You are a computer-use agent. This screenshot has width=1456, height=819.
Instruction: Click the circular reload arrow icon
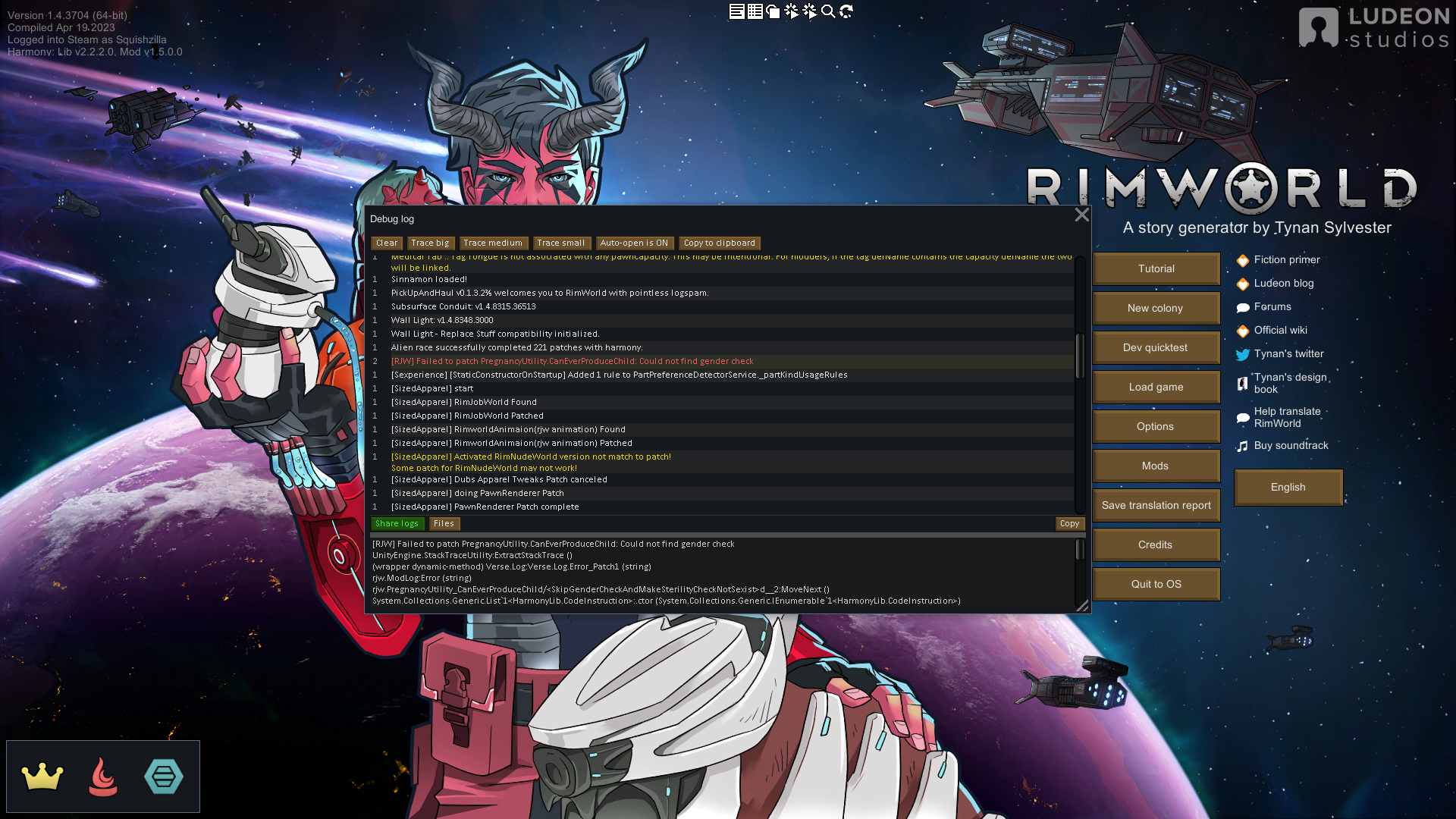(846, 11)
